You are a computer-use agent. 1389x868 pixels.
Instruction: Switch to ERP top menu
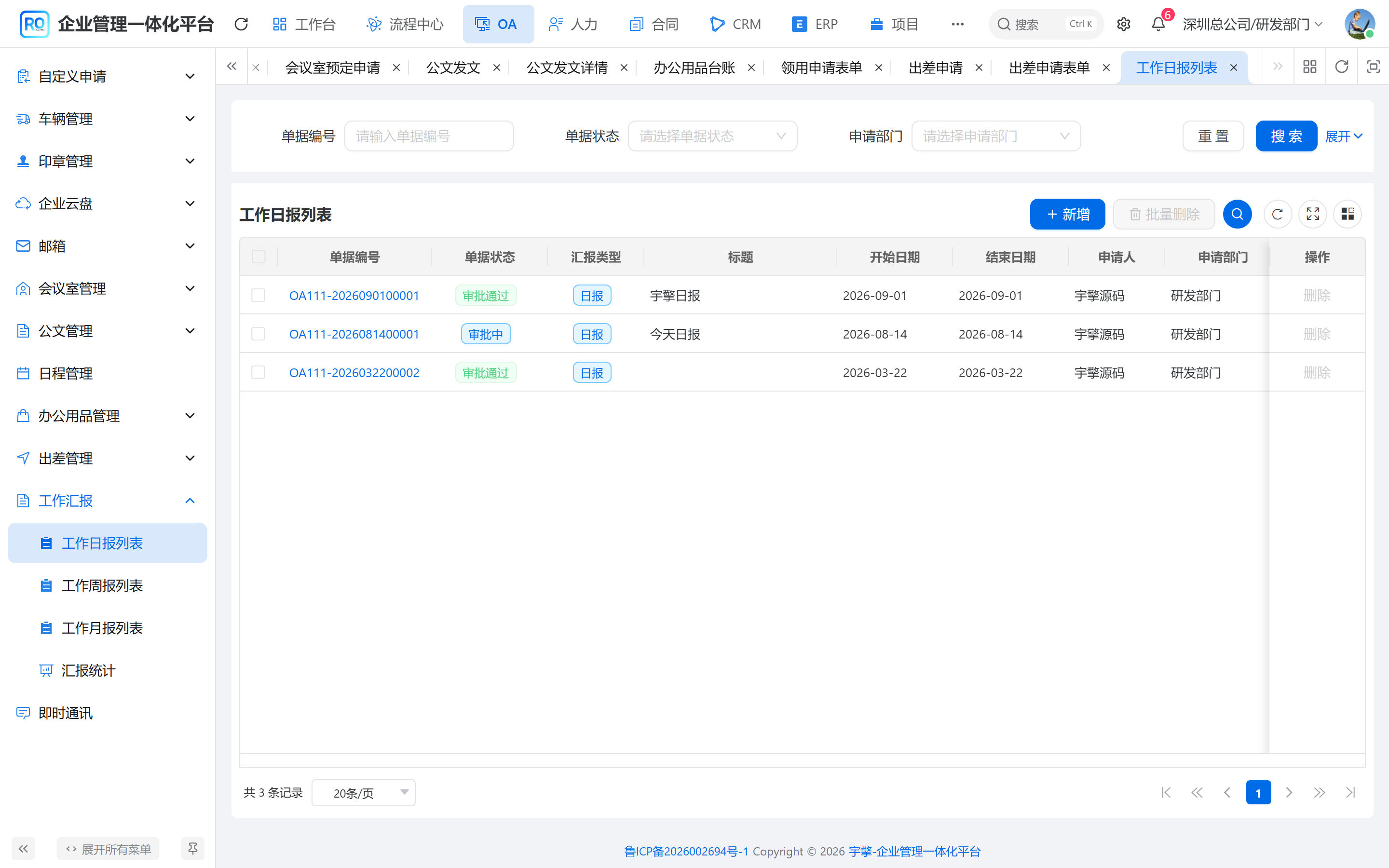coord(815,24)
